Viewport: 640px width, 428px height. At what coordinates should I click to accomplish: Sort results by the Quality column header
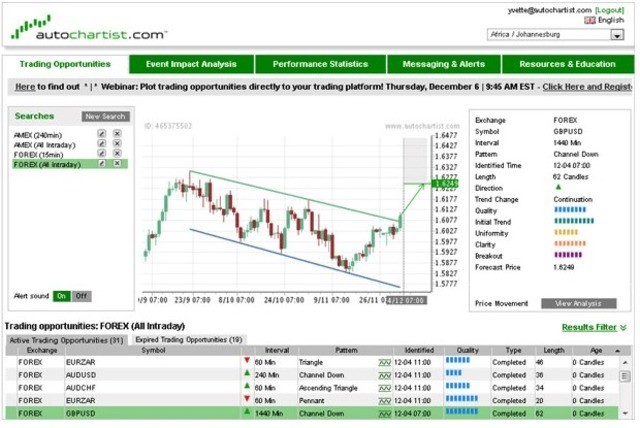(468, 350)
